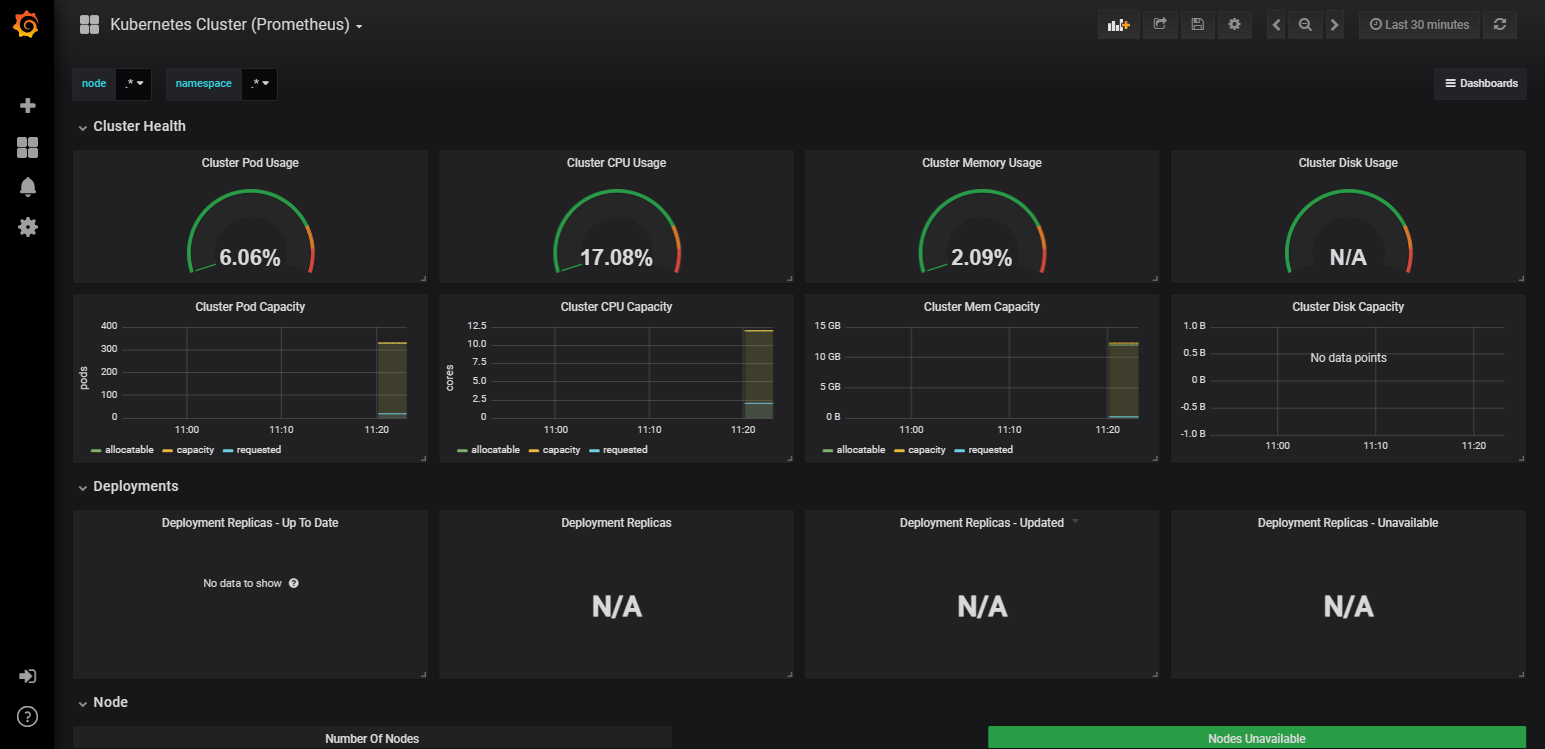1545x749 pixels.
Task: Click the Create plus icon in sidebar
Action: (28, 105)
